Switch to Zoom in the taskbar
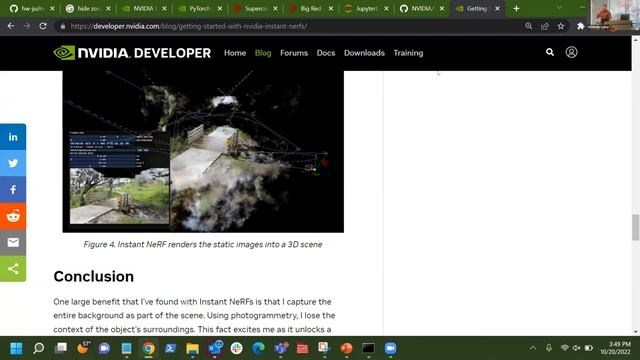 point(390,348)
